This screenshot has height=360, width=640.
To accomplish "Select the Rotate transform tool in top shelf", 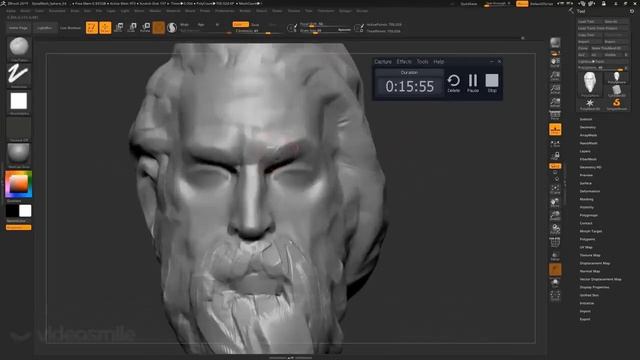I will click(145, 28).
